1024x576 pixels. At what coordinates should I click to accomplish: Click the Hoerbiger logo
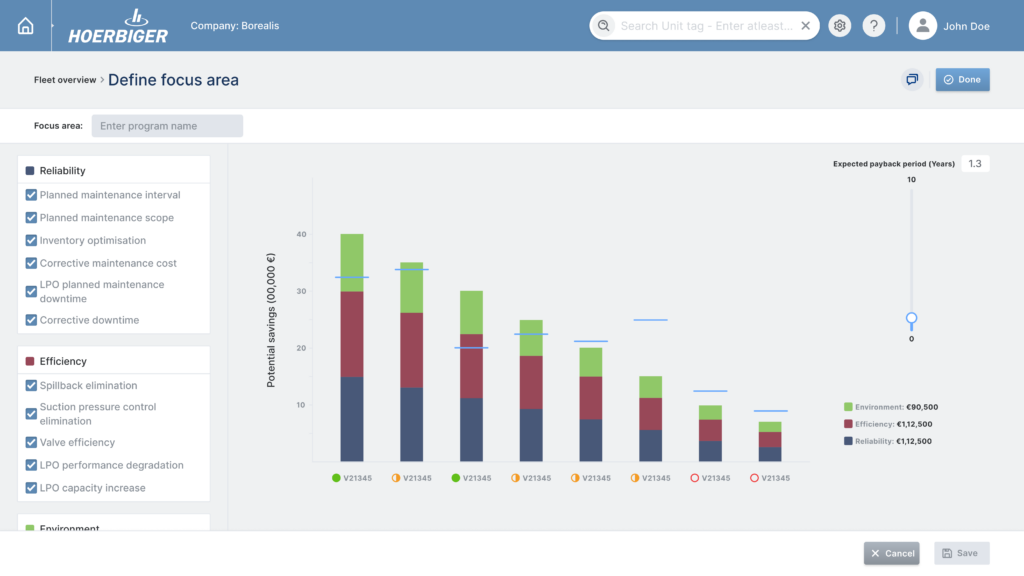coord(118,26)
